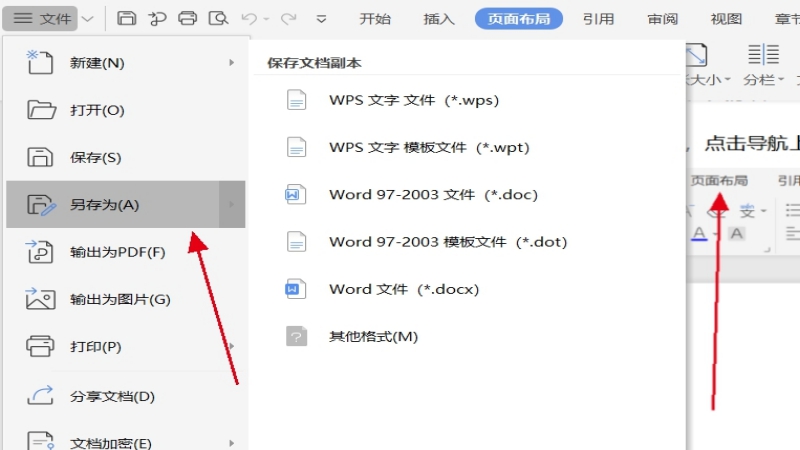Click the Redo arrow icon
The height and width of the screenshot is (450, 800).
pyautogui.click(x=288, y=18)
